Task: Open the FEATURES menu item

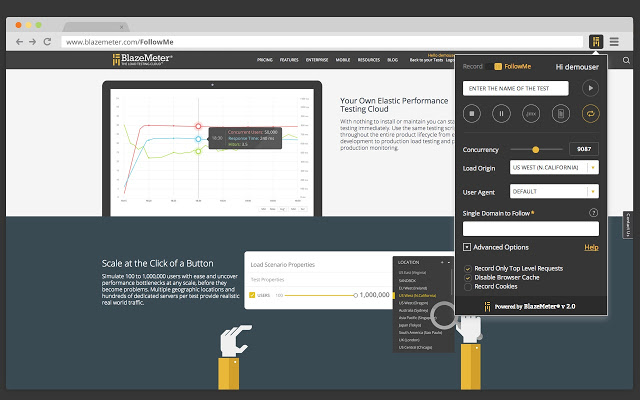Action: [x=289, y=60]
